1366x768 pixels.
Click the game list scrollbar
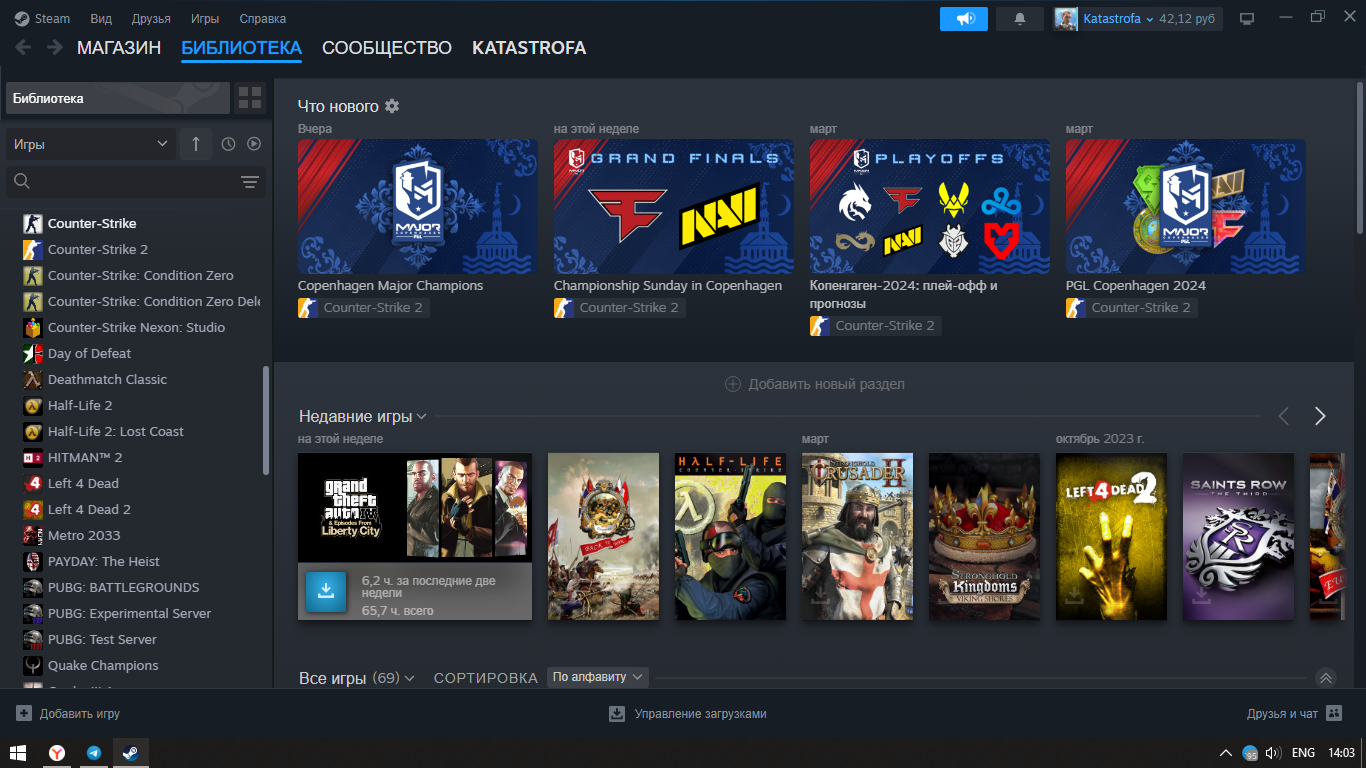(x=266, y=420)
